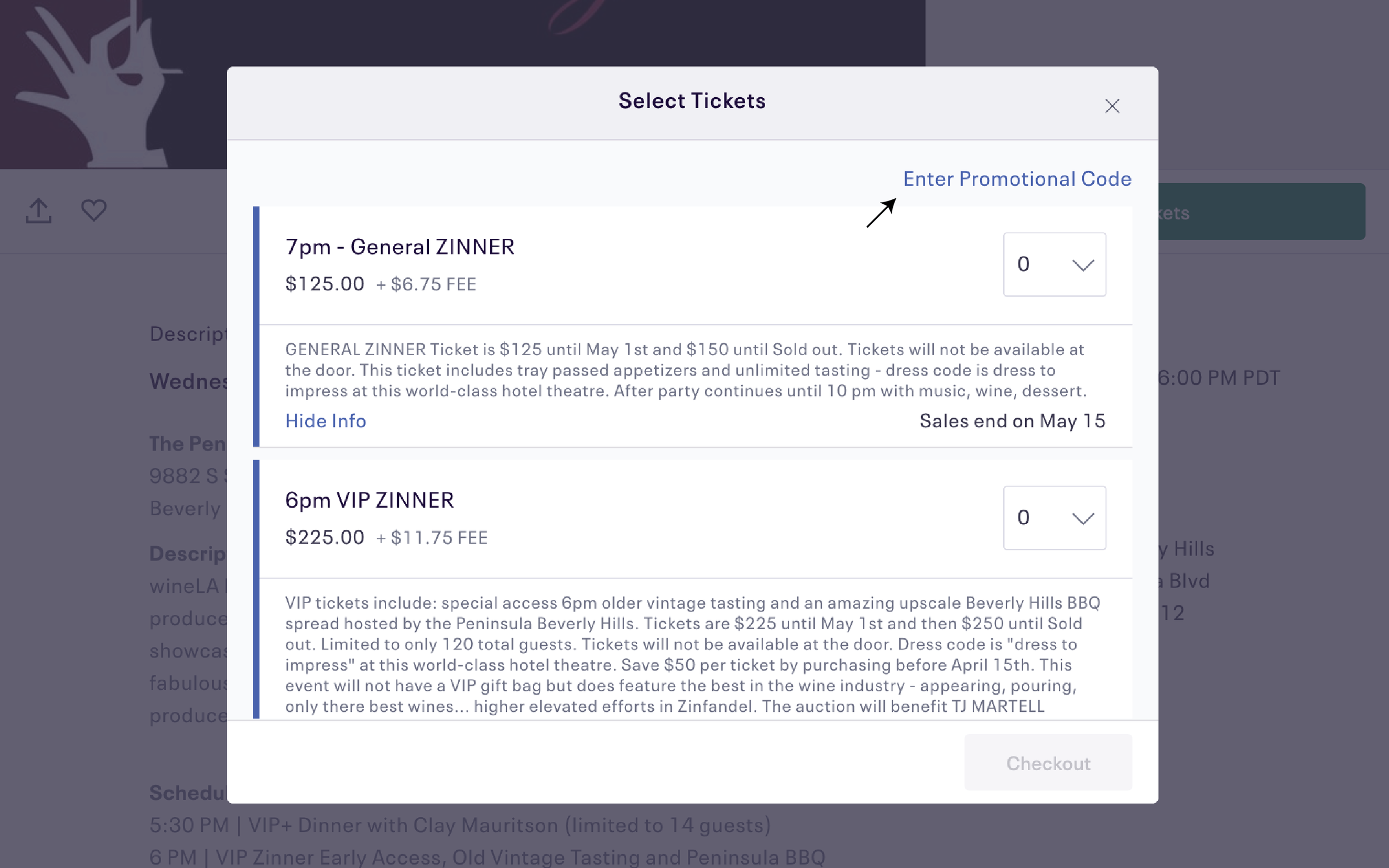Click the 6pm VIP ZINNER title
The width and height of the screenshot is (1389, 868).
point(369,500)
